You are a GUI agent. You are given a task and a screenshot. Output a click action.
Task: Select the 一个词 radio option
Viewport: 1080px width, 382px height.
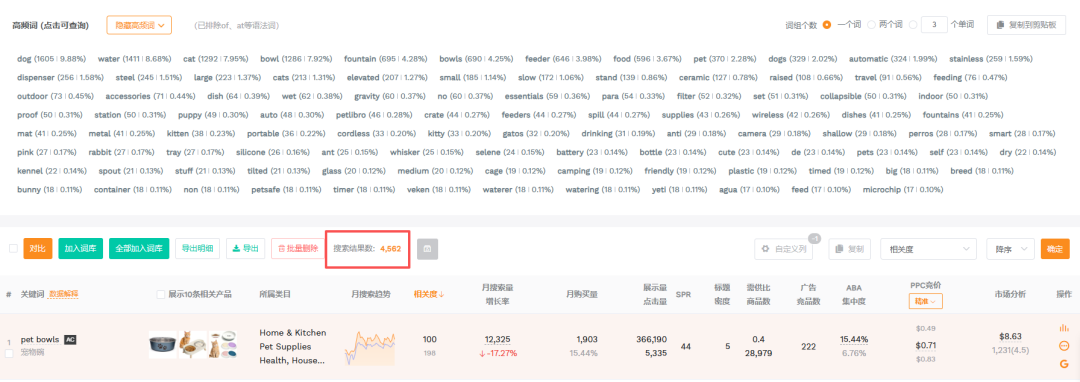pyautogui.click(x=827, y=25)
